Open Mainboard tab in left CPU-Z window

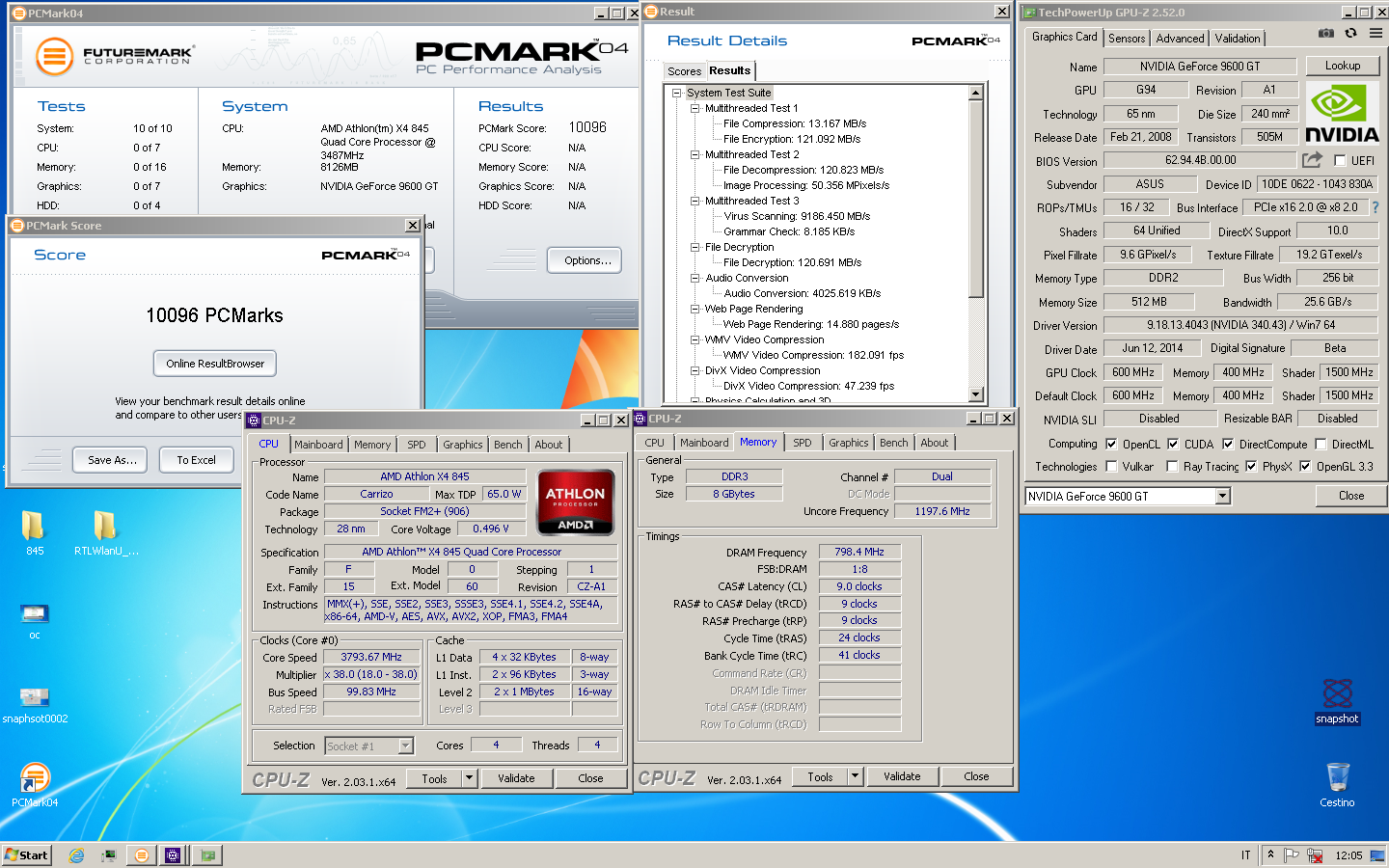(x=318, y=445)
